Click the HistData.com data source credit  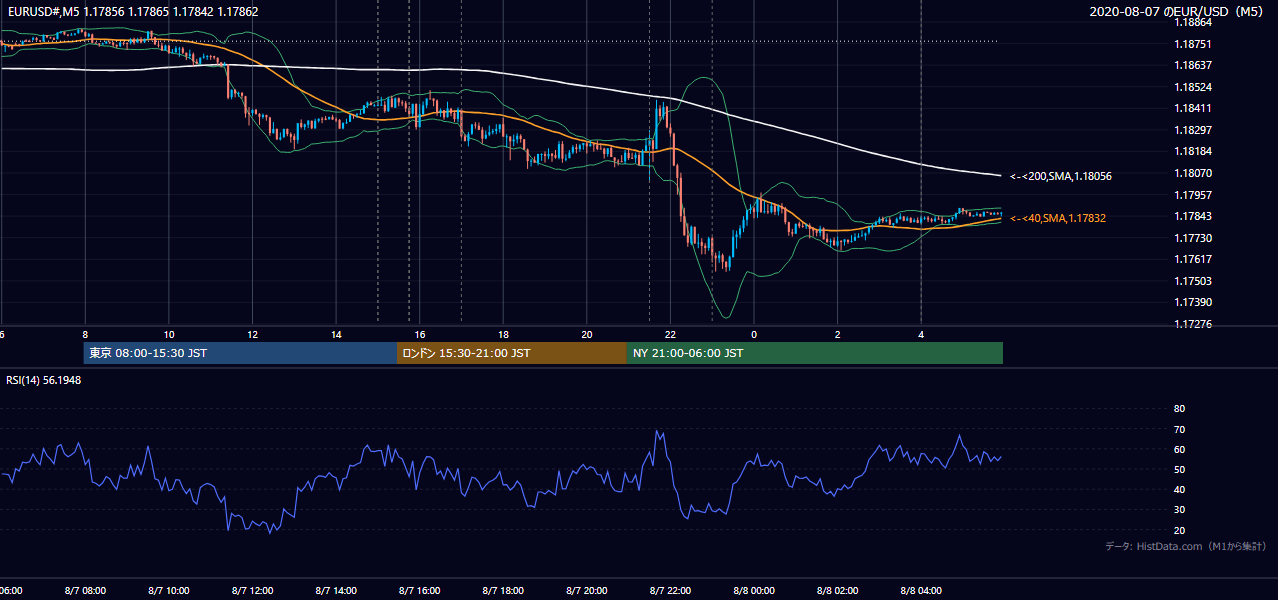pyautogui.click(x=1186, y=546)
